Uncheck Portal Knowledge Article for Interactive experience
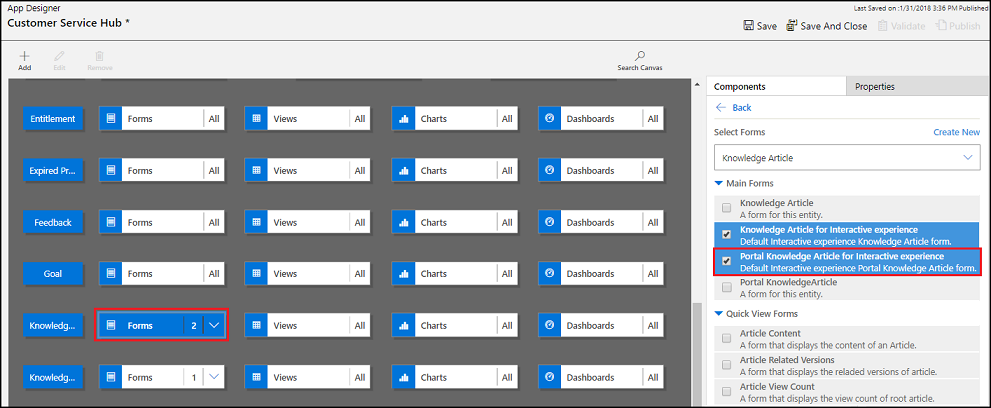 (727, 261)
